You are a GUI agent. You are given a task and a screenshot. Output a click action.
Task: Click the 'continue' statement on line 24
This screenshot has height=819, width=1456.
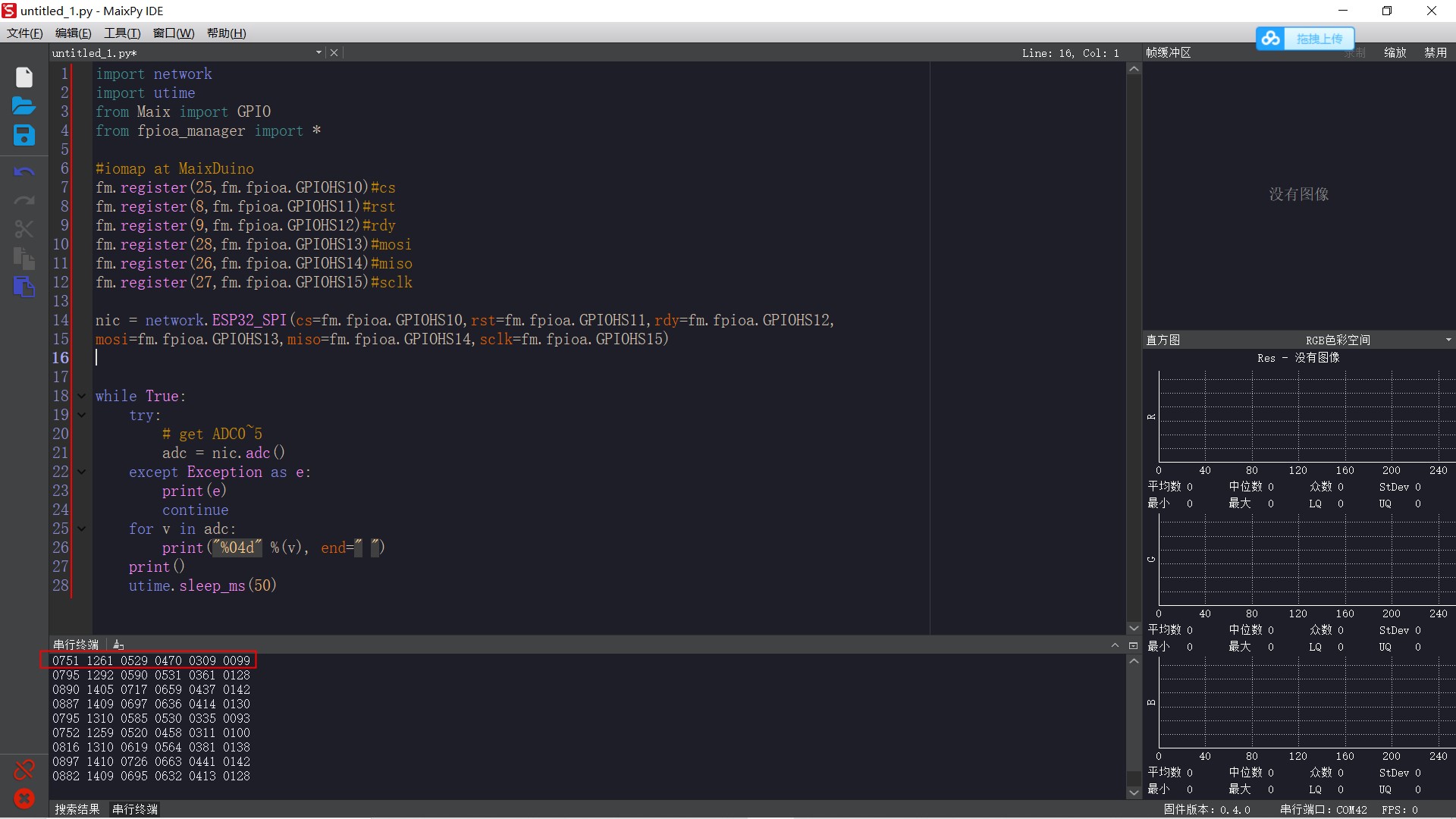(x=195, y=510)
